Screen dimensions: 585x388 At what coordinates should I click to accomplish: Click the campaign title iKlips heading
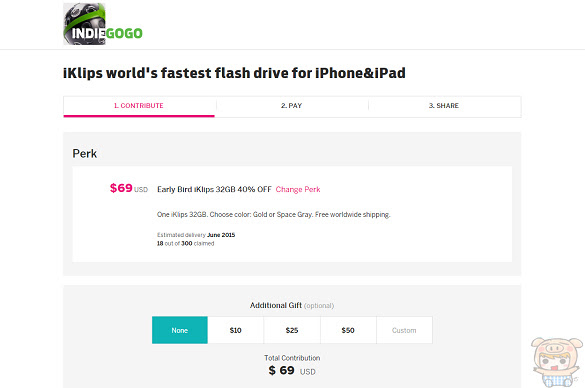(x=234, y=73)
